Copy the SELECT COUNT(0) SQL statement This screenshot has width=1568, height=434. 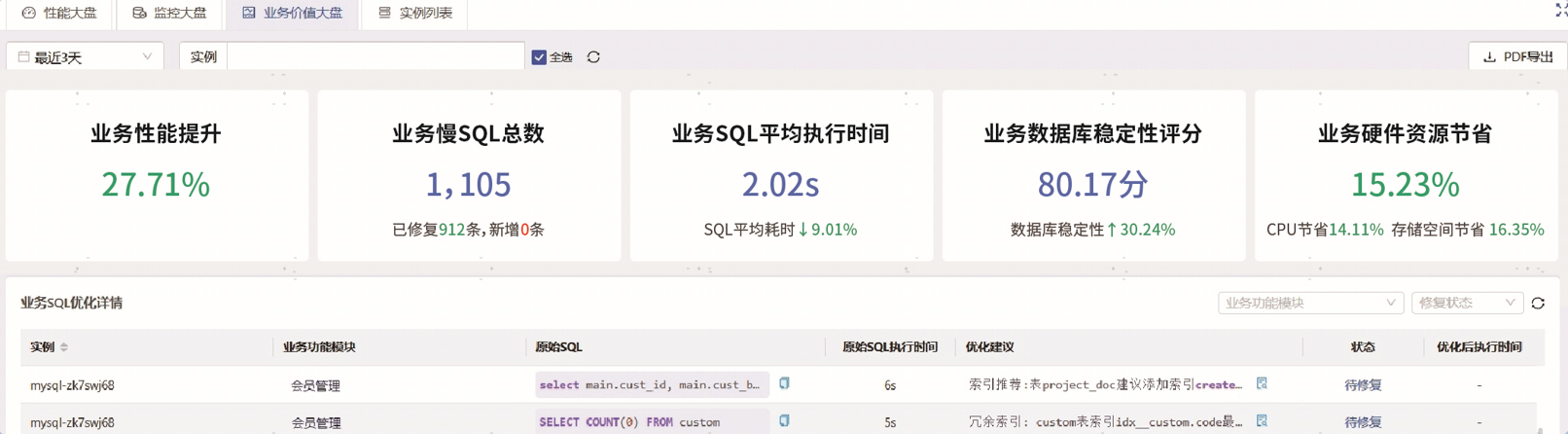coord(784,421)
